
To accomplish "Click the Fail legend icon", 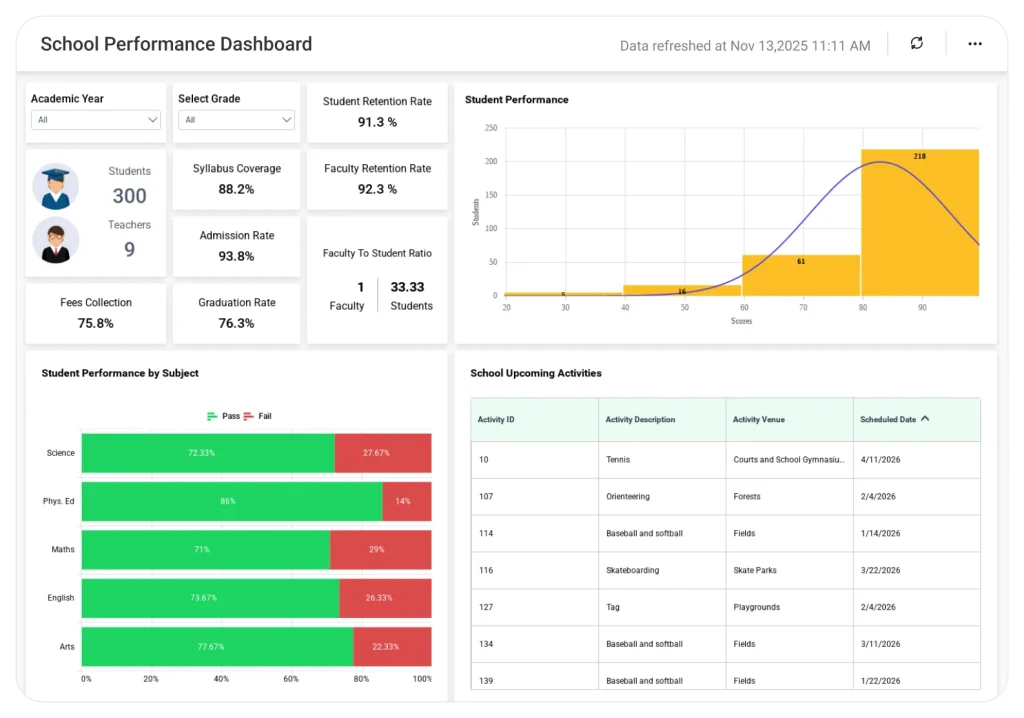I will (x=248, y=416).
